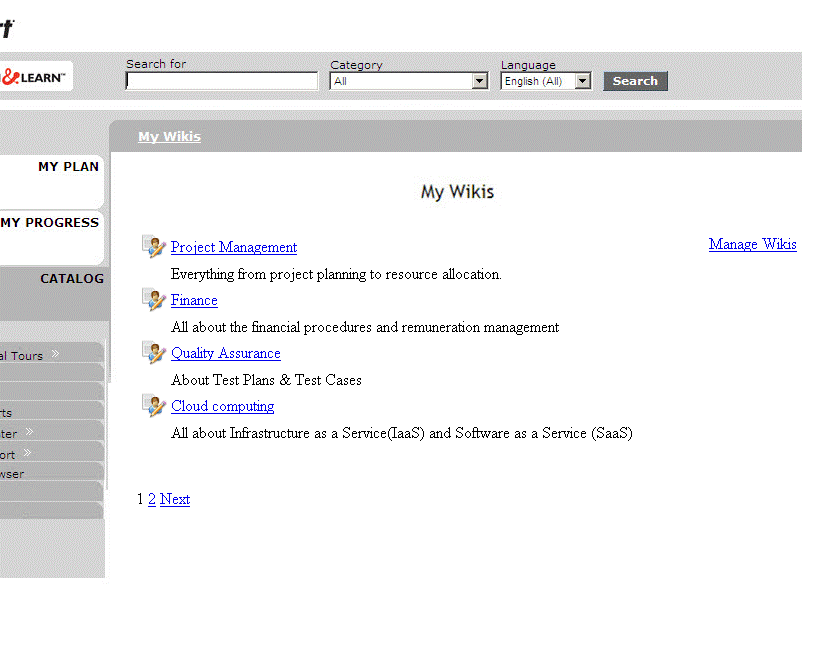Open the Category dropdown
Screen dimensions: 817x651
click(409, 81)
